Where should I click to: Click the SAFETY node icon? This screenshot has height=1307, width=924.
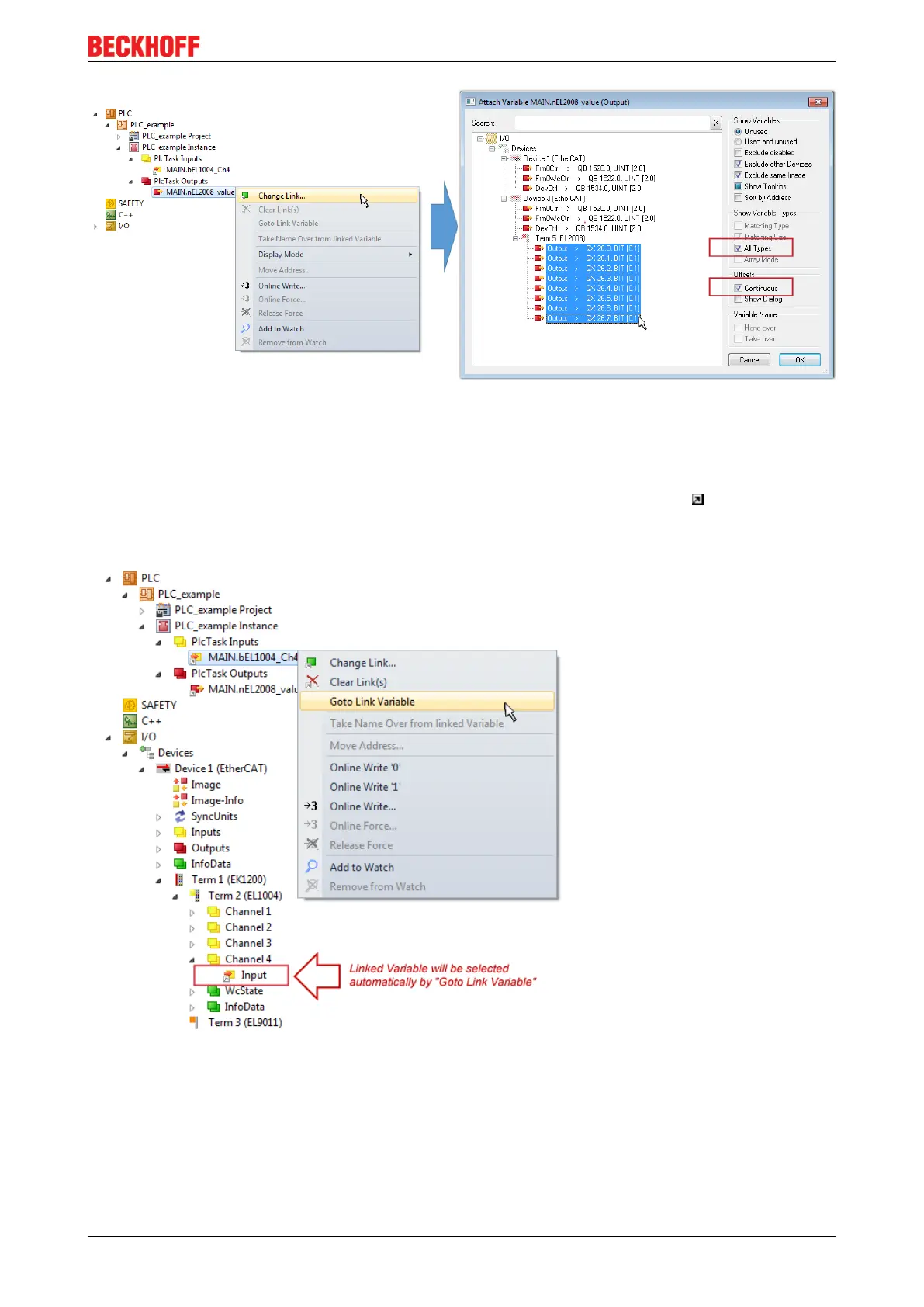point(130,705)
